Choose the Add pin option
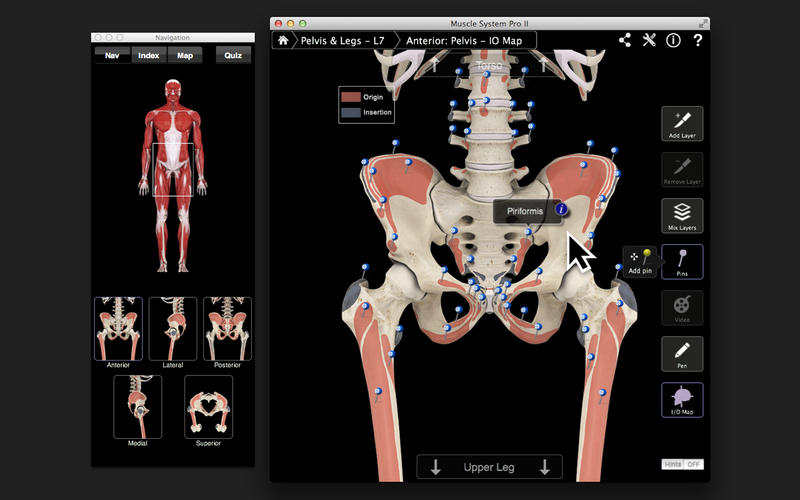800x500 pixels. 640,262
